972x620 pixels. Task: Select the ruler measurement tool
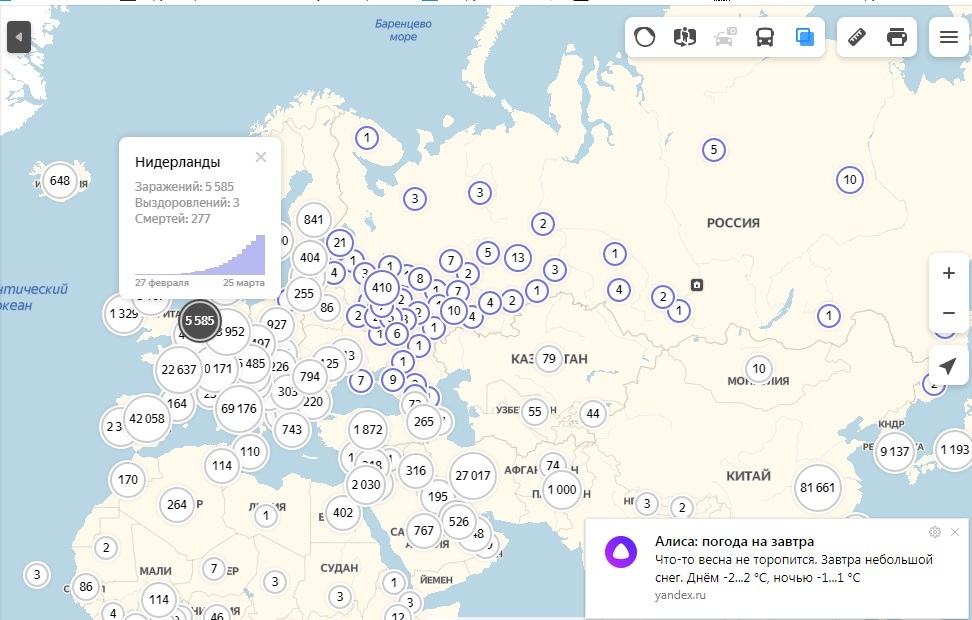857,37
